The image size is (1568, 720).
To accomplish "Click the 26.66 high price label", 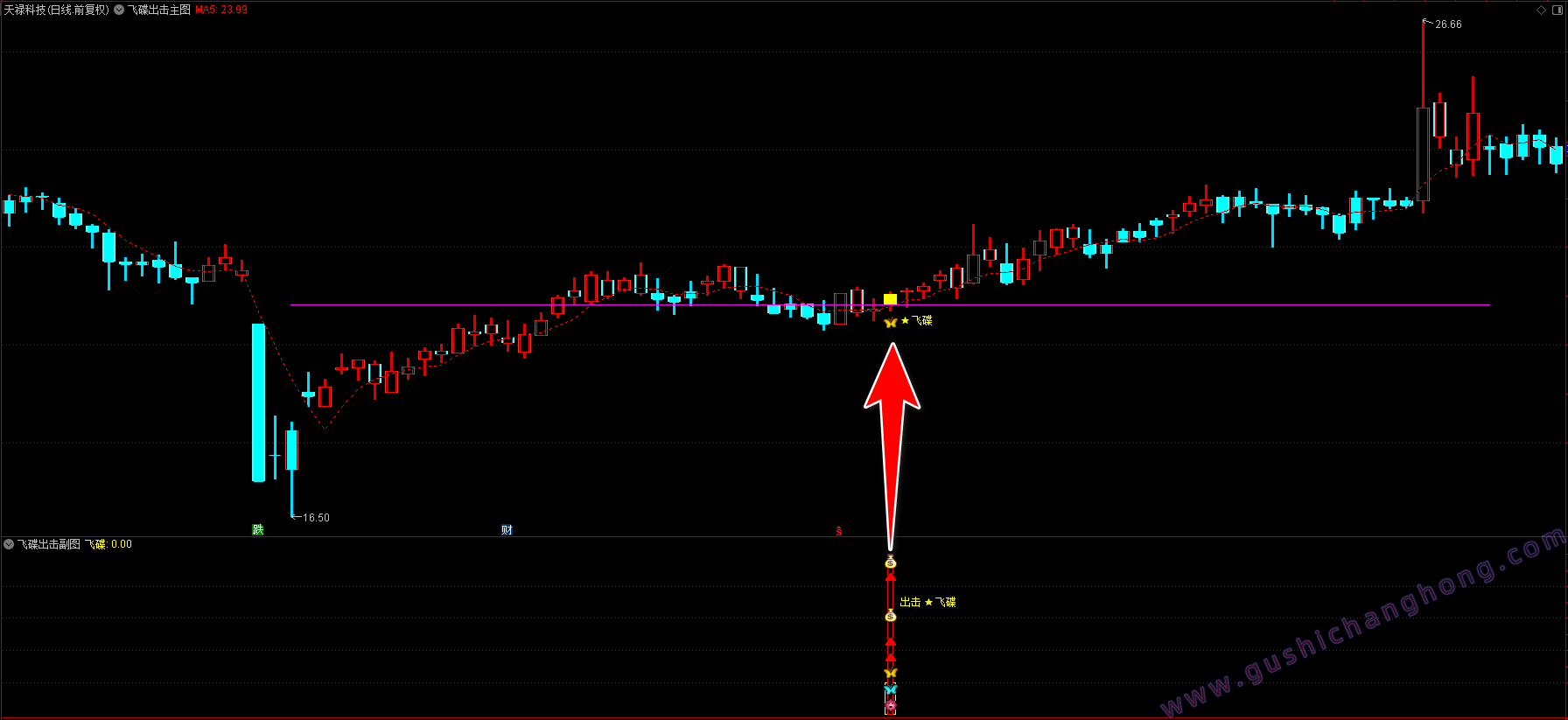I will click(x=1448, y=24).
